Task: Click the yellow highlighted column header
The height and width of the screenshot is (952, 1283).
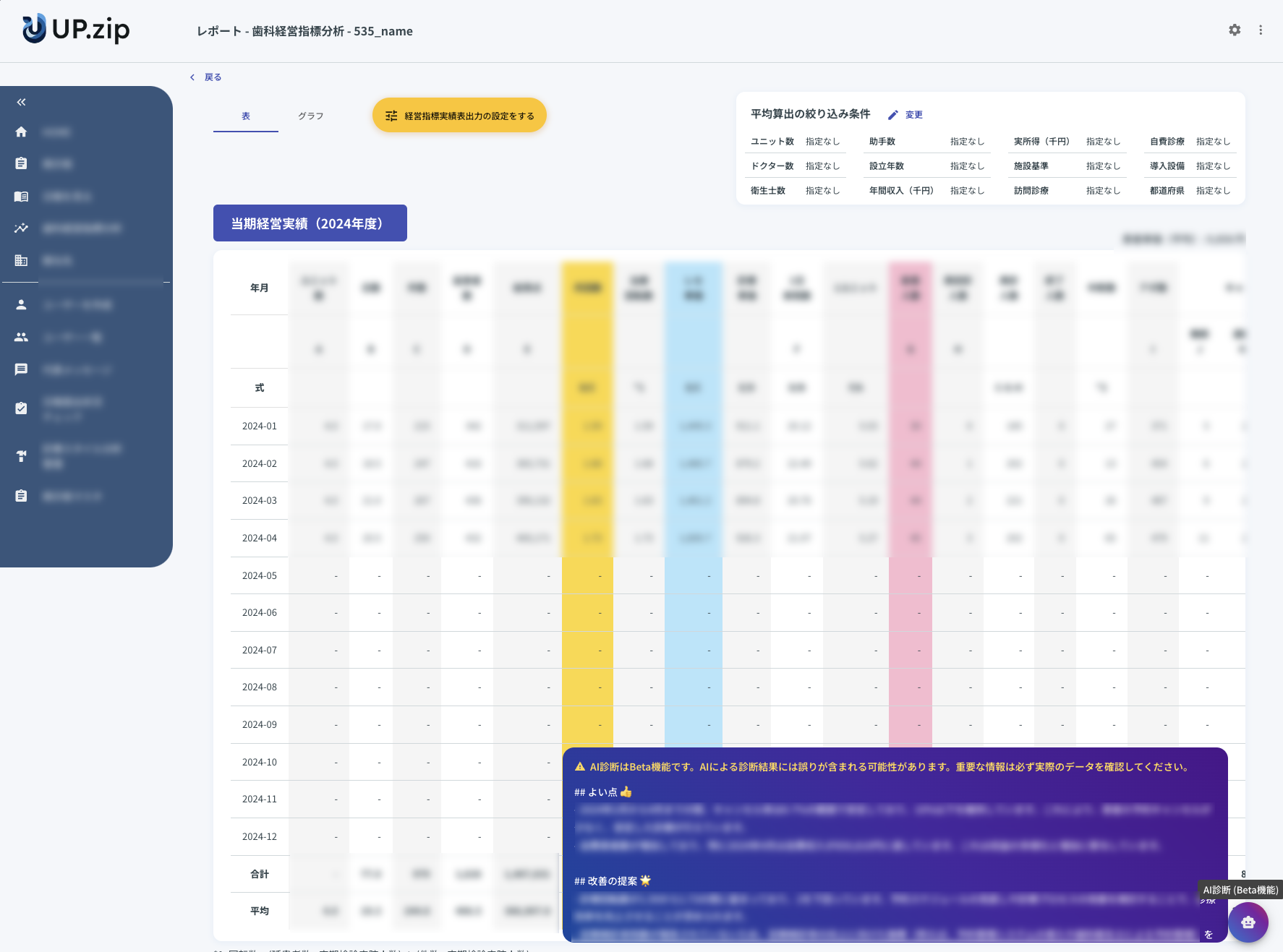Action: click(587, 288)
